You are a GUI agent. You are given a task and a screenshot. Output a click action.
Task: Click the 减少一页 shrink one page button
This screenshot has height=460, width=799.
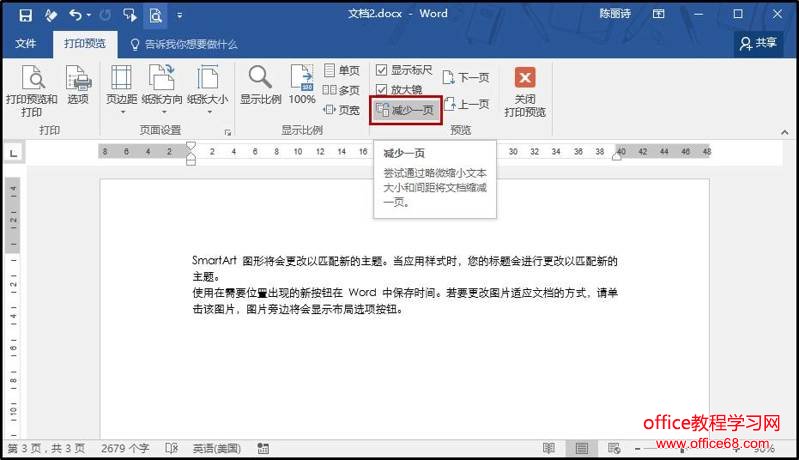tap(406, 110)
